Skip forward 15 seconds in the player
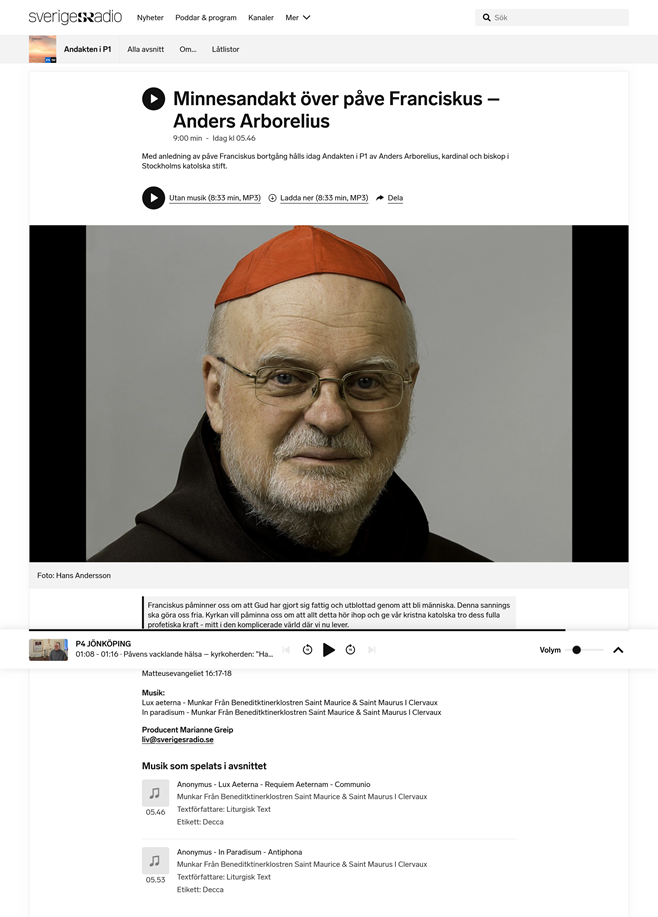The image size is (658, 917). [350, 650]
